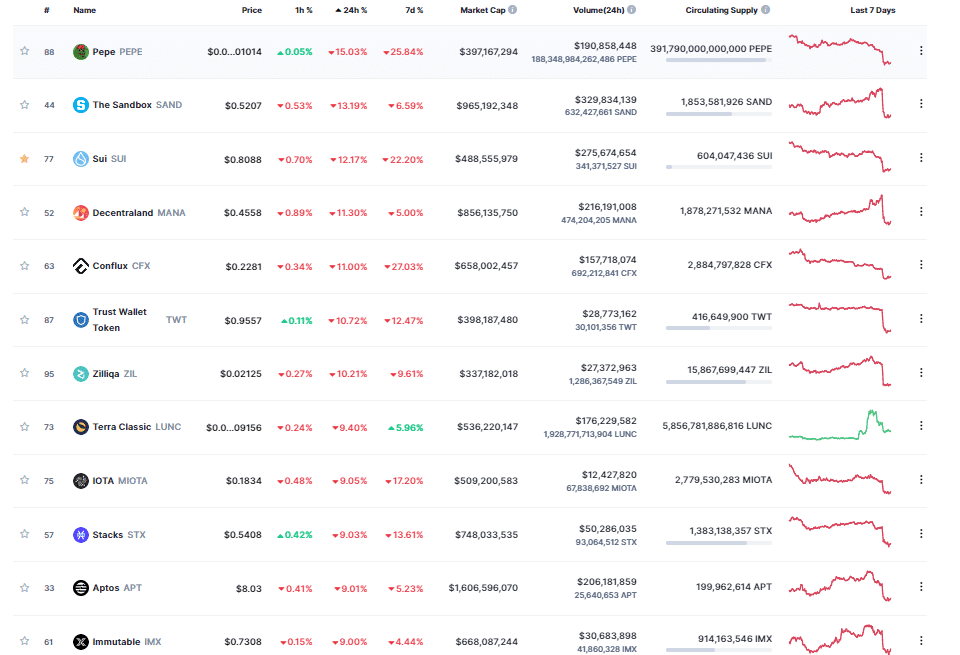Add Terra Classic to watchlist star
Viewport: 960px width, 655px height.
pos(24,427)
